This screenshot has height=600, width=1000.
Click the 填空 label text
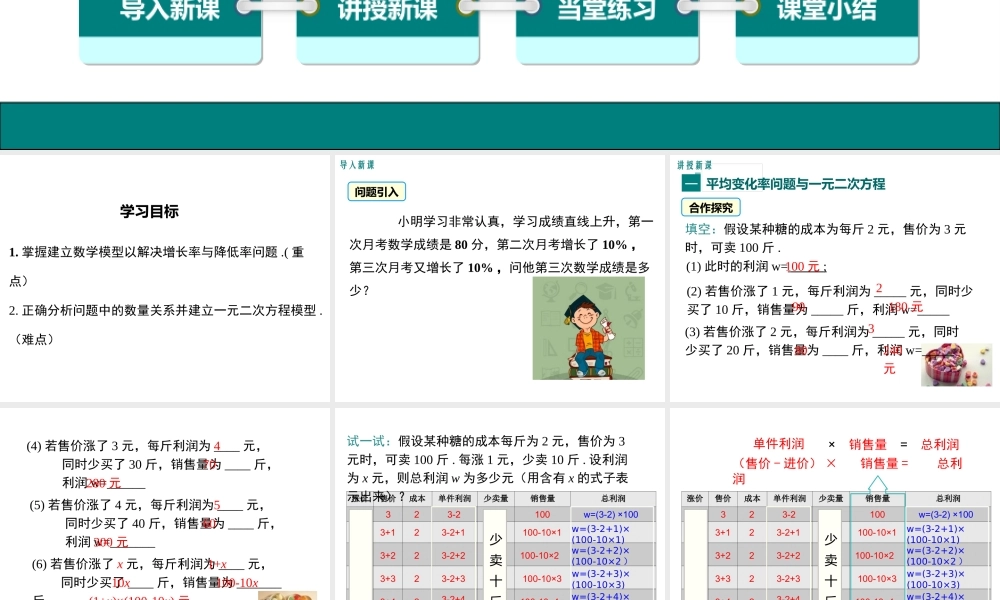(x=701, y=229)
